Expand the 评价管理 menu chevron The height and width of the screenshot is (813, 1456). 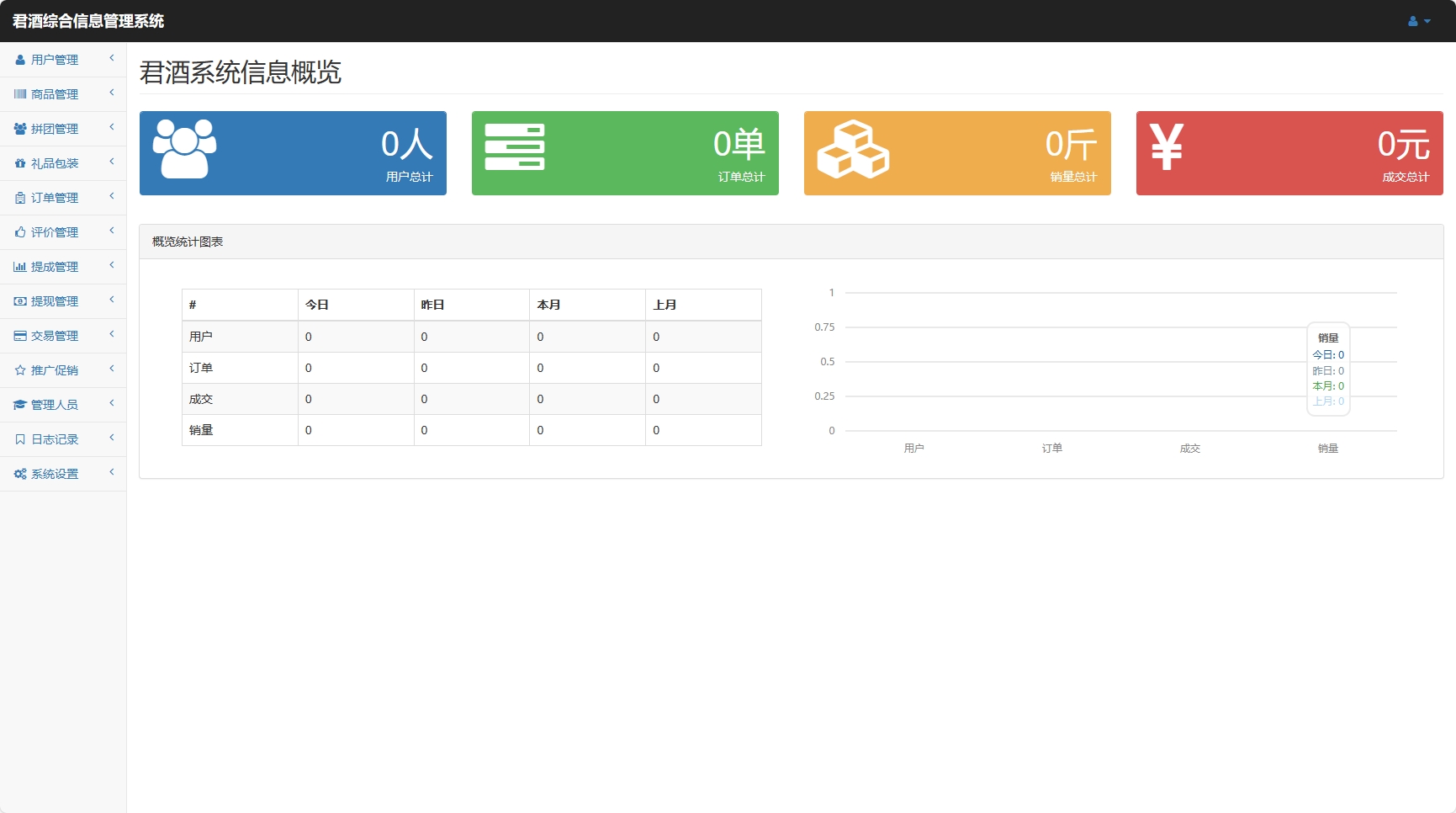click(111, 231)
